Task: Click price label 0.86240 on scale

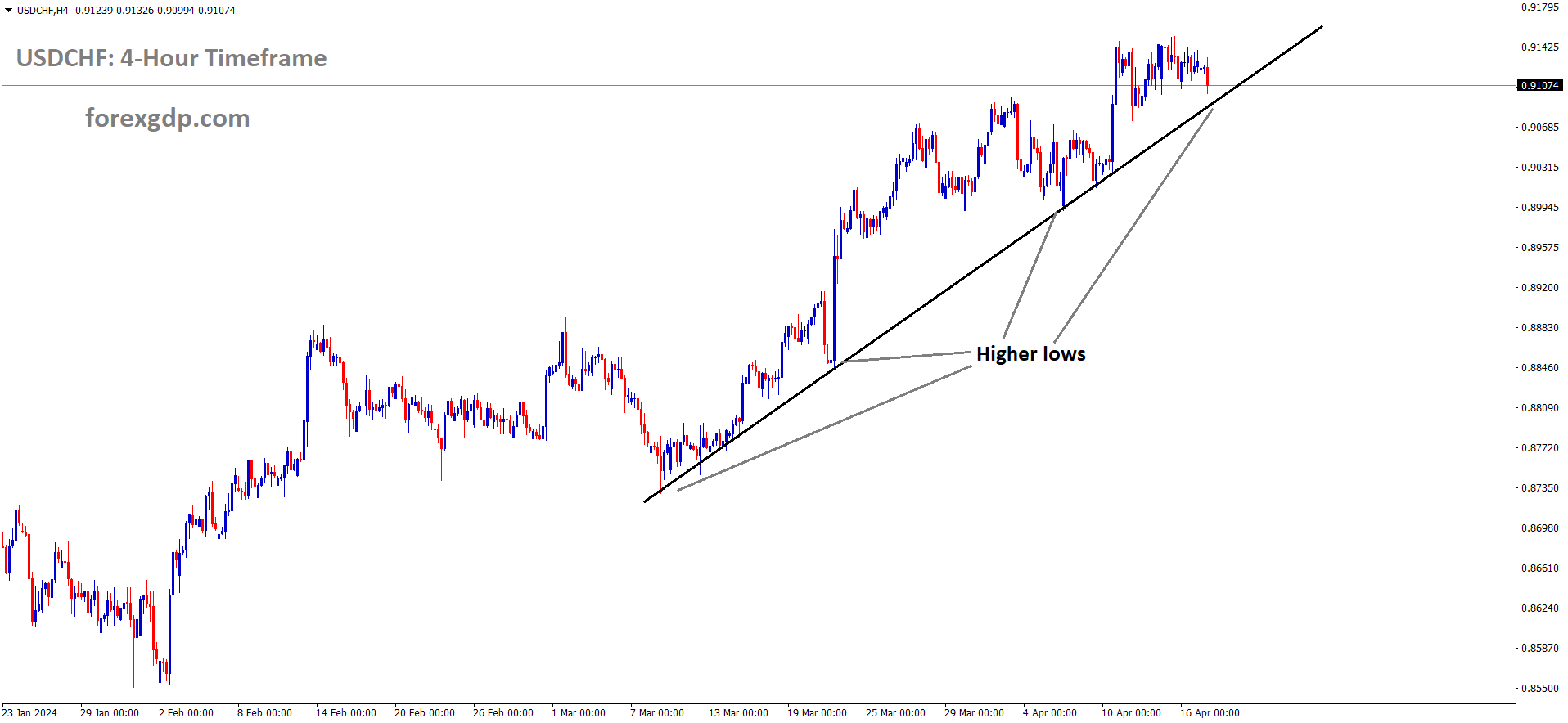Action: 1539,608
